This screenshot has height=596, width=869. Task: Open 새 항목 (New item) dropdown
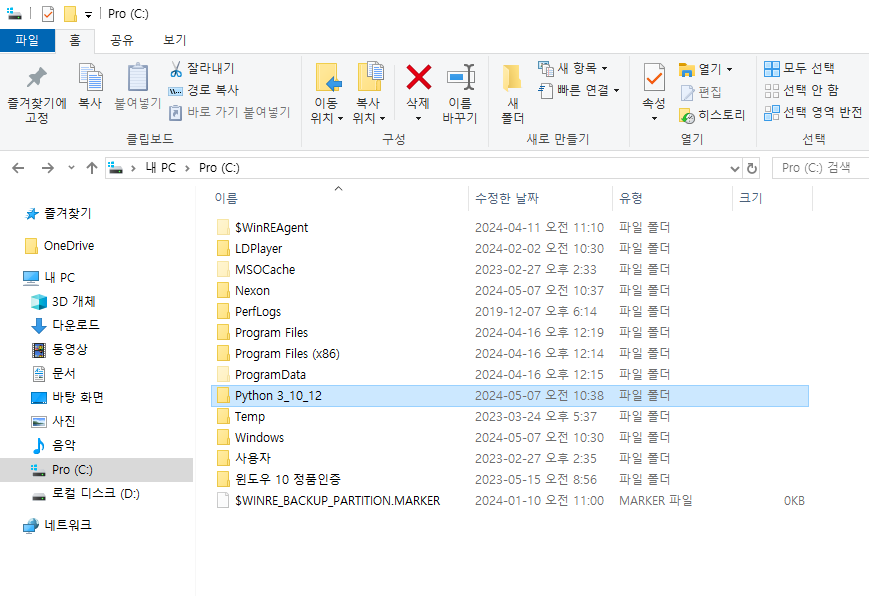tap(573, 69)
